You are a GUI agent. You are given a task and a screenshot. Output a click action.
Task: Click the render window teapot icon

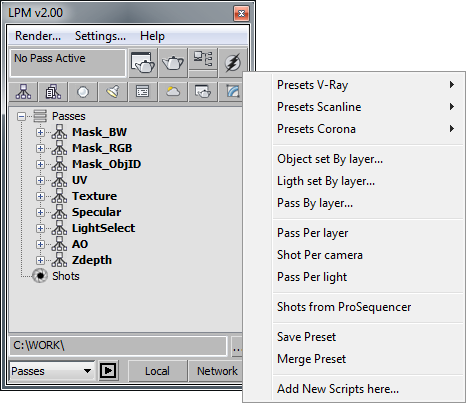(143, 62)
